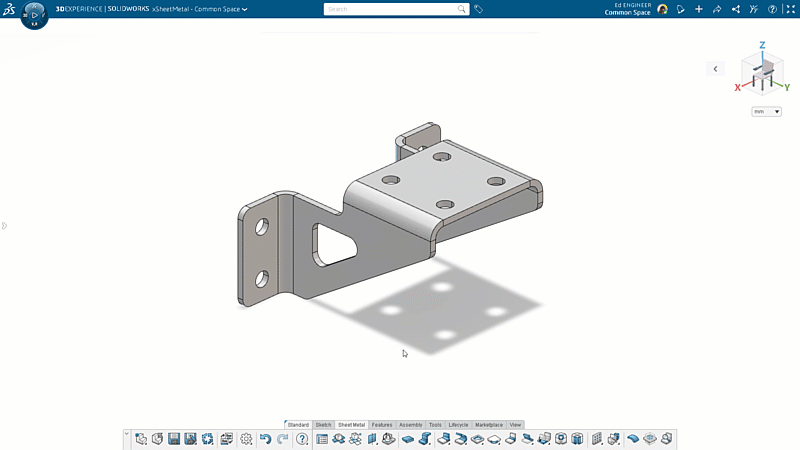Switch to the Features tab
The image size is (800, 450).
[x=382, y=425]
